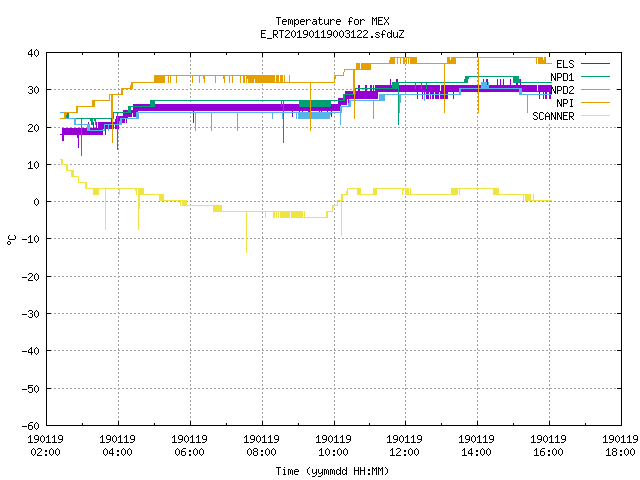Image resolution: width=640 pixels, height=480 pixels.
Task: Click the green NPD1 spike near 08:35
Action: [284, 122]
